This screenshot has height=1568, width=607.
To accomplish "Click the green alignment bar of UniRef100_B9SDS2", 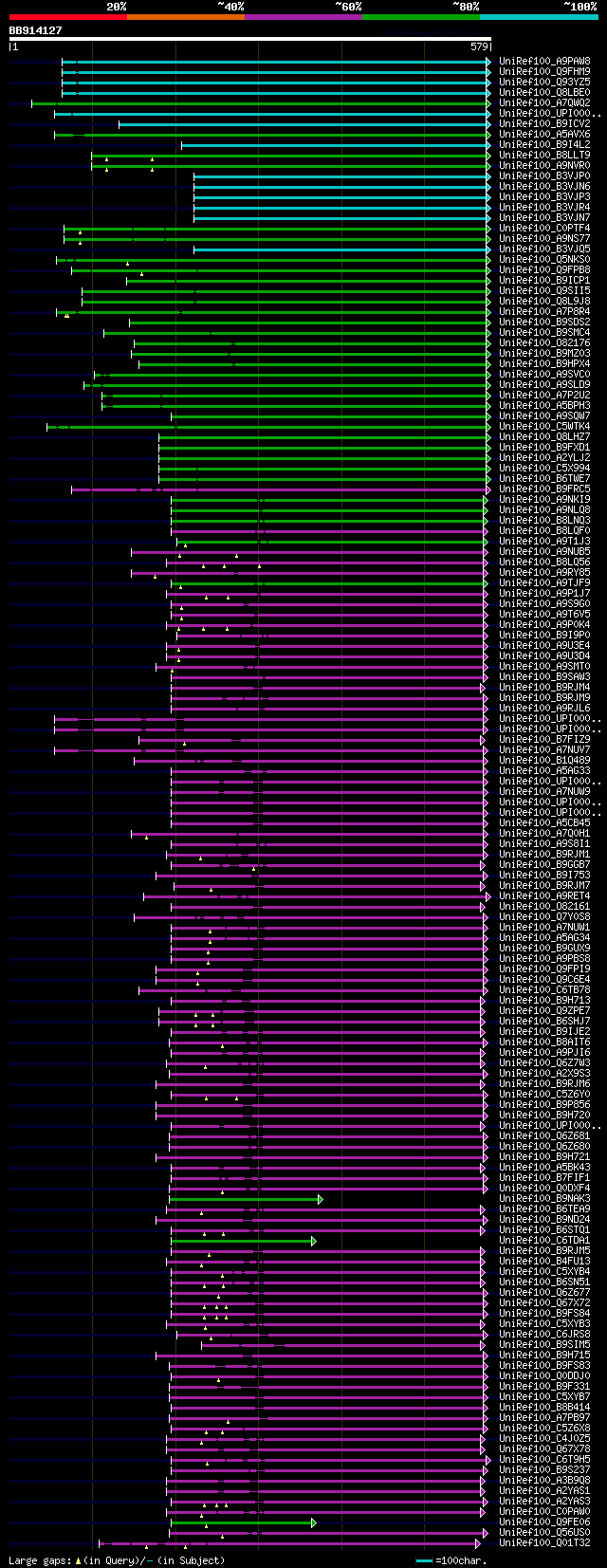I will click(x=309, y=322).
